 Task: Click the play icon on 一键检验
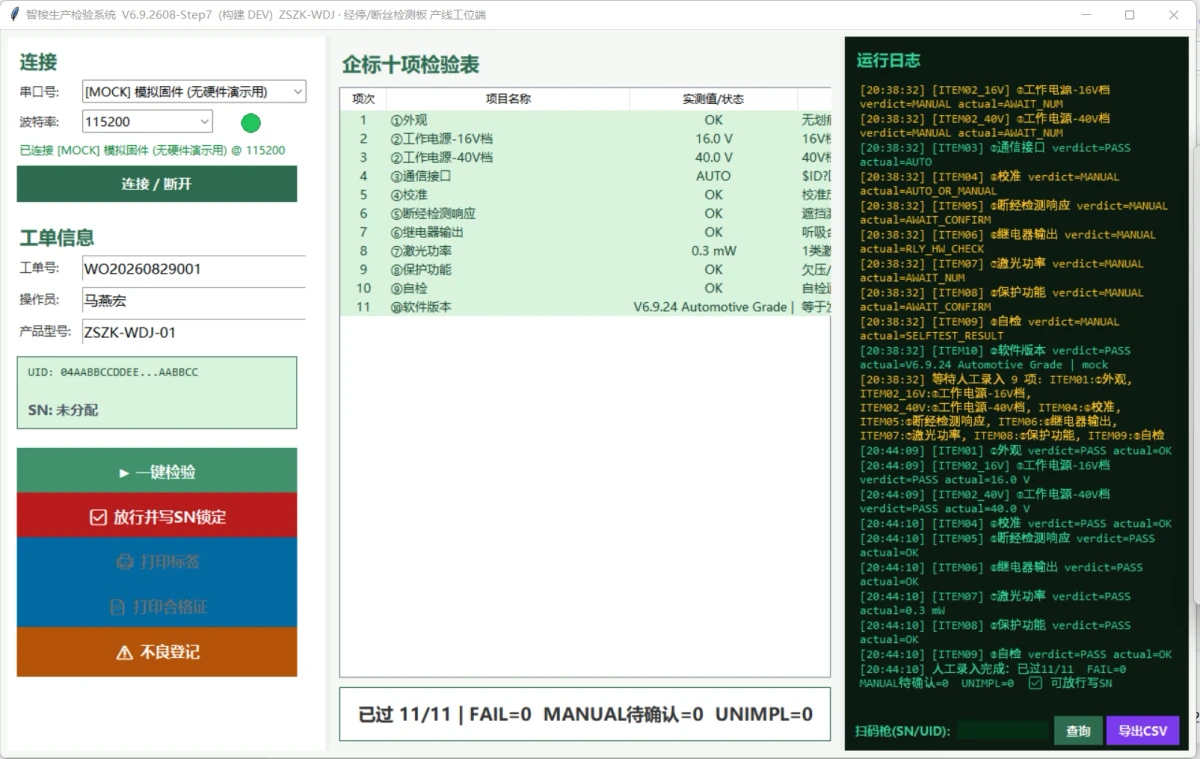point(124,472)
